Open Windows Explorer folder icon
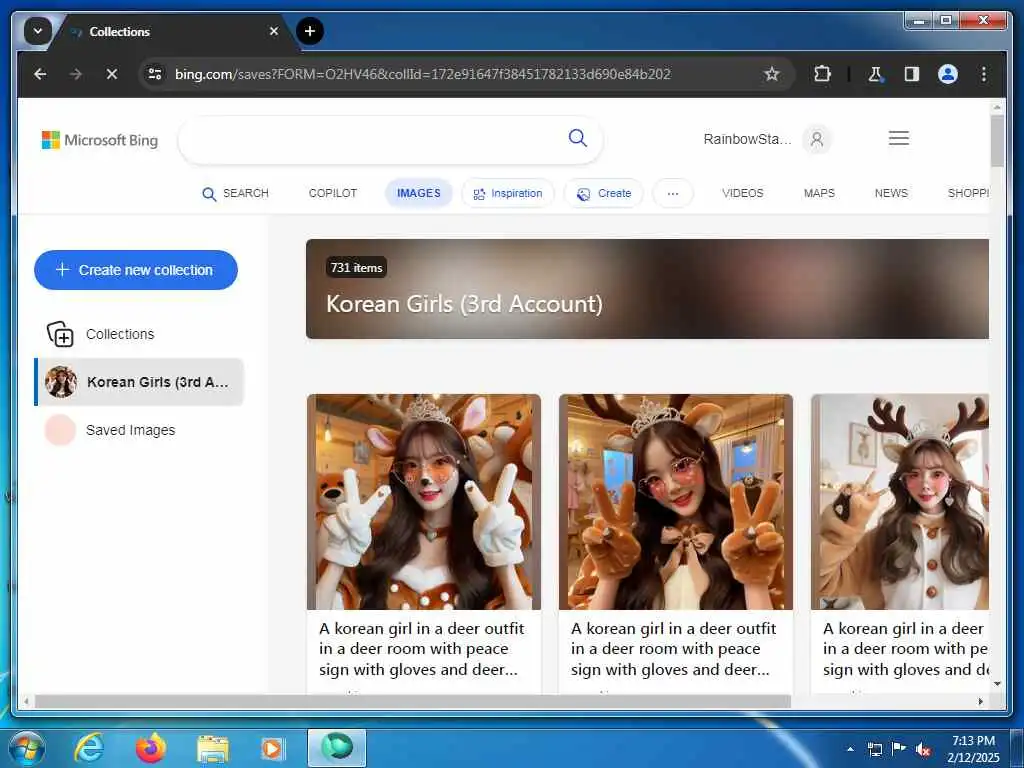The height and width of the screenshot is (768, 1024). point(213,750)
